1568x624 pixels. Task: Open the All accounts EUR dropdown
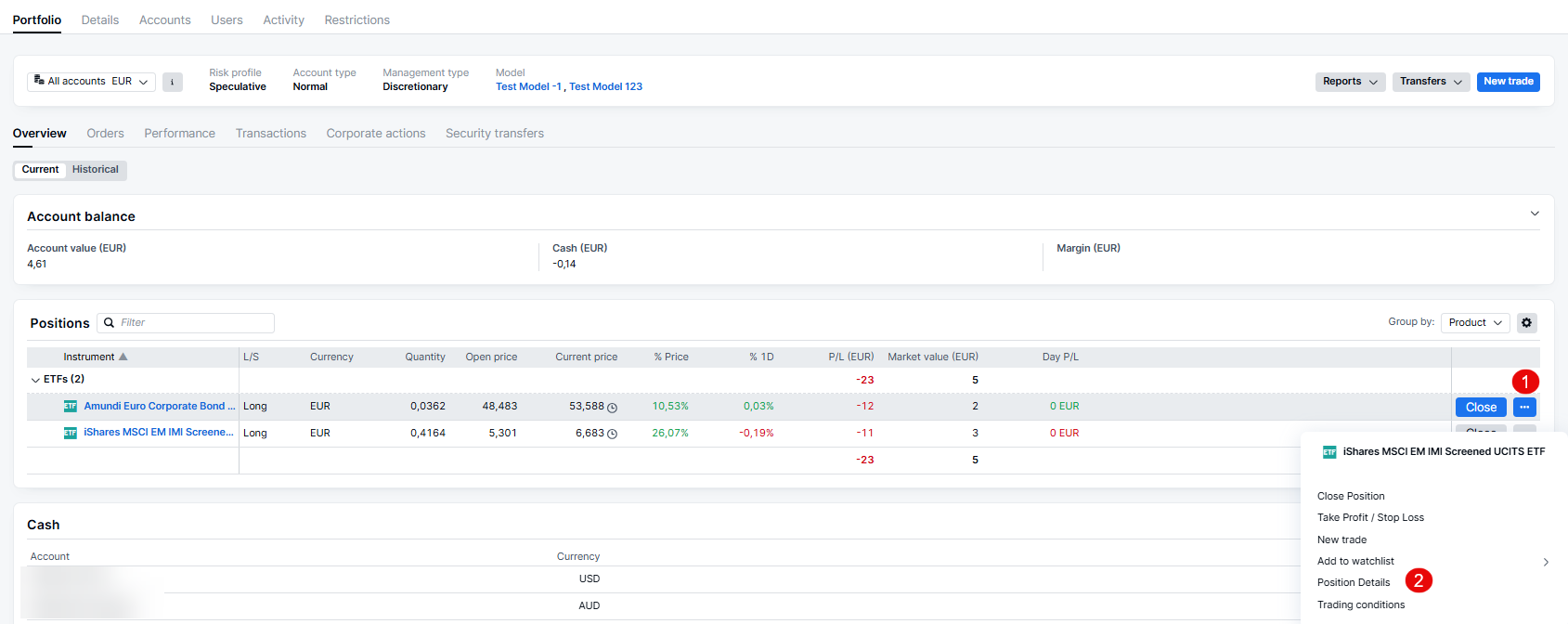coord(91,82)
